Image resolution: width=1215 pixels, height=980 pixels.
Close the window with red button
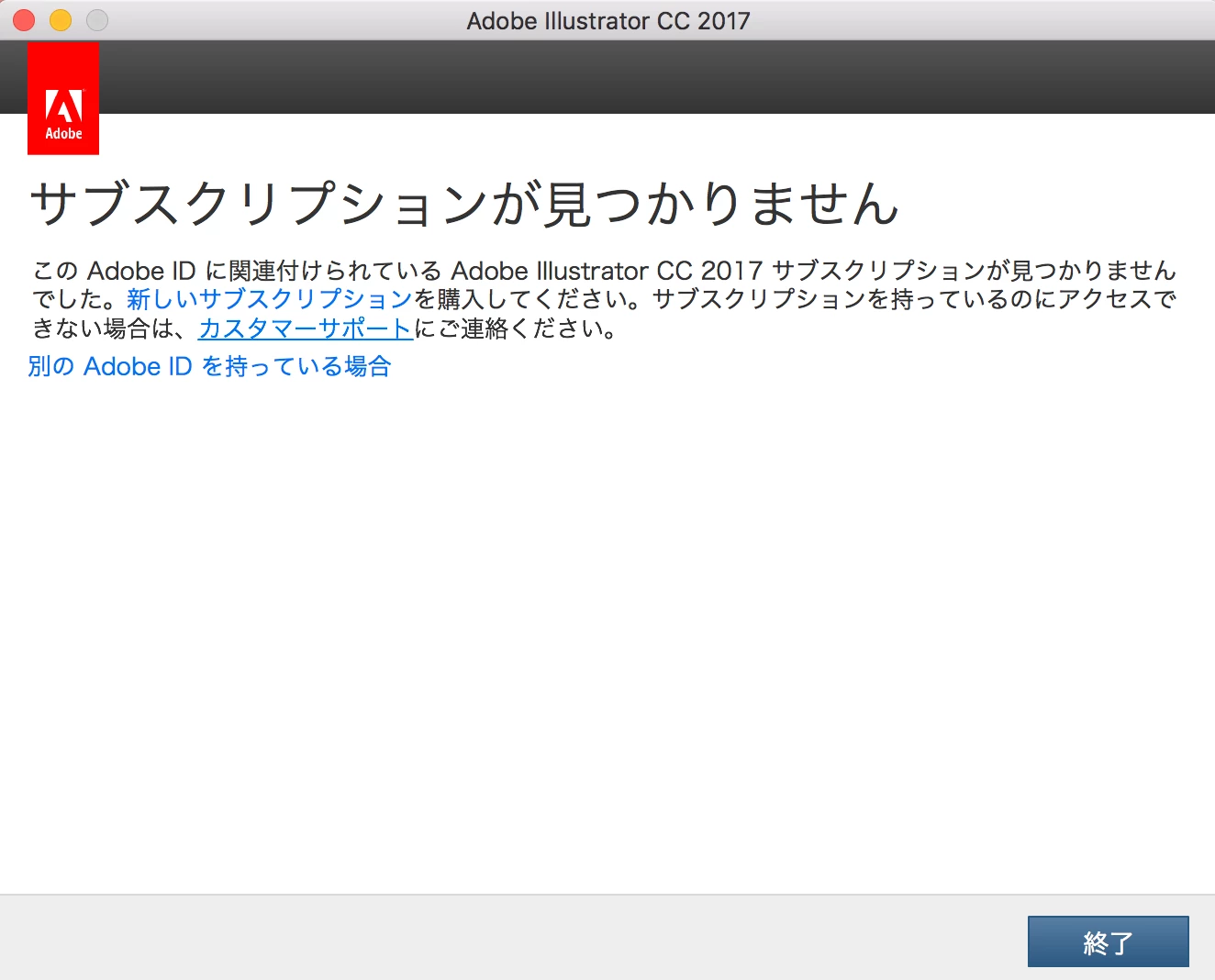pos(24,20)
